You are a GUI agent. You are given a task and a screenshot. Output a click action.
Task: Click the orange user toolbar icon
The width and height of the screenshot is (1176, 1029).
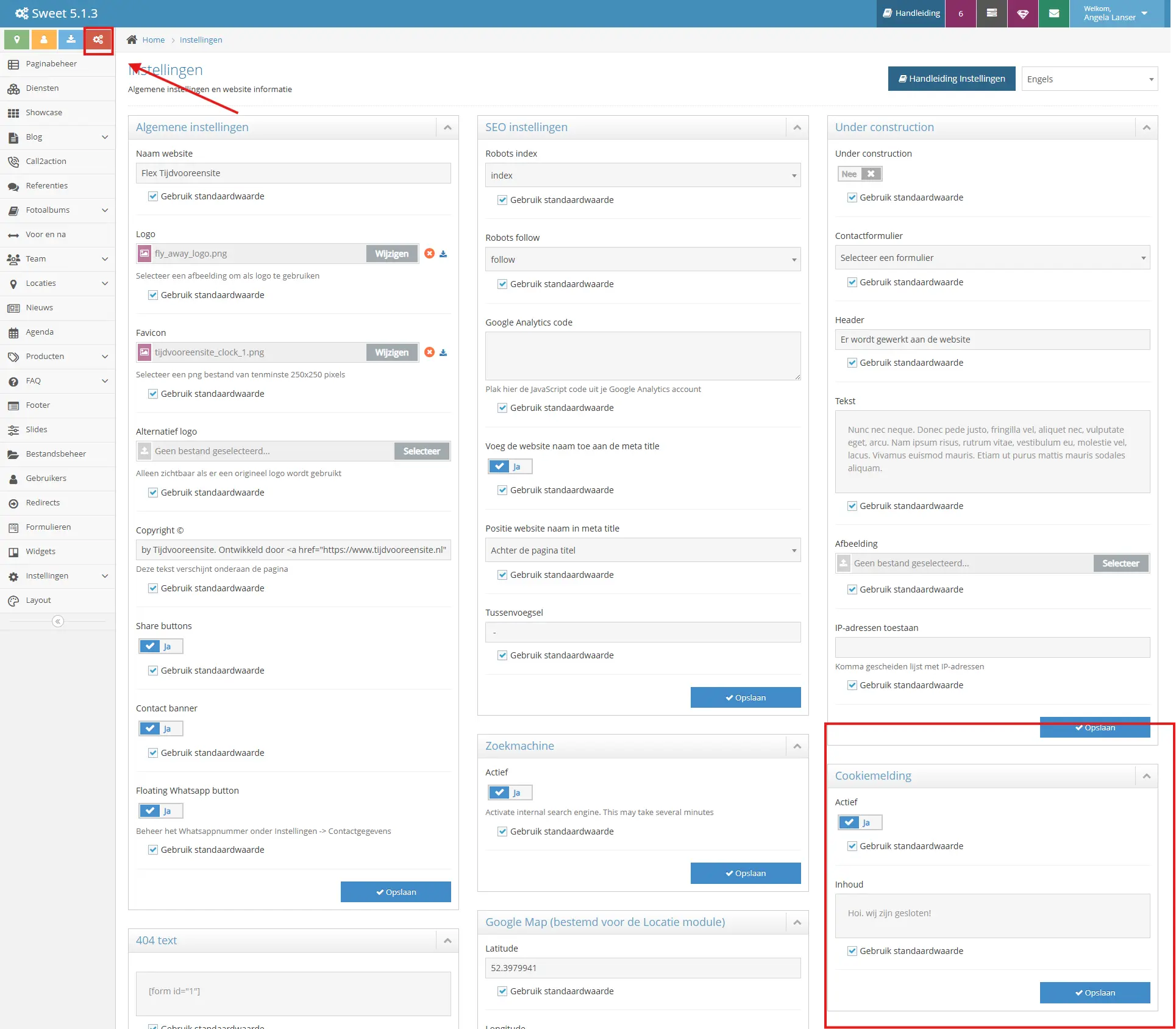coord(44,40)
